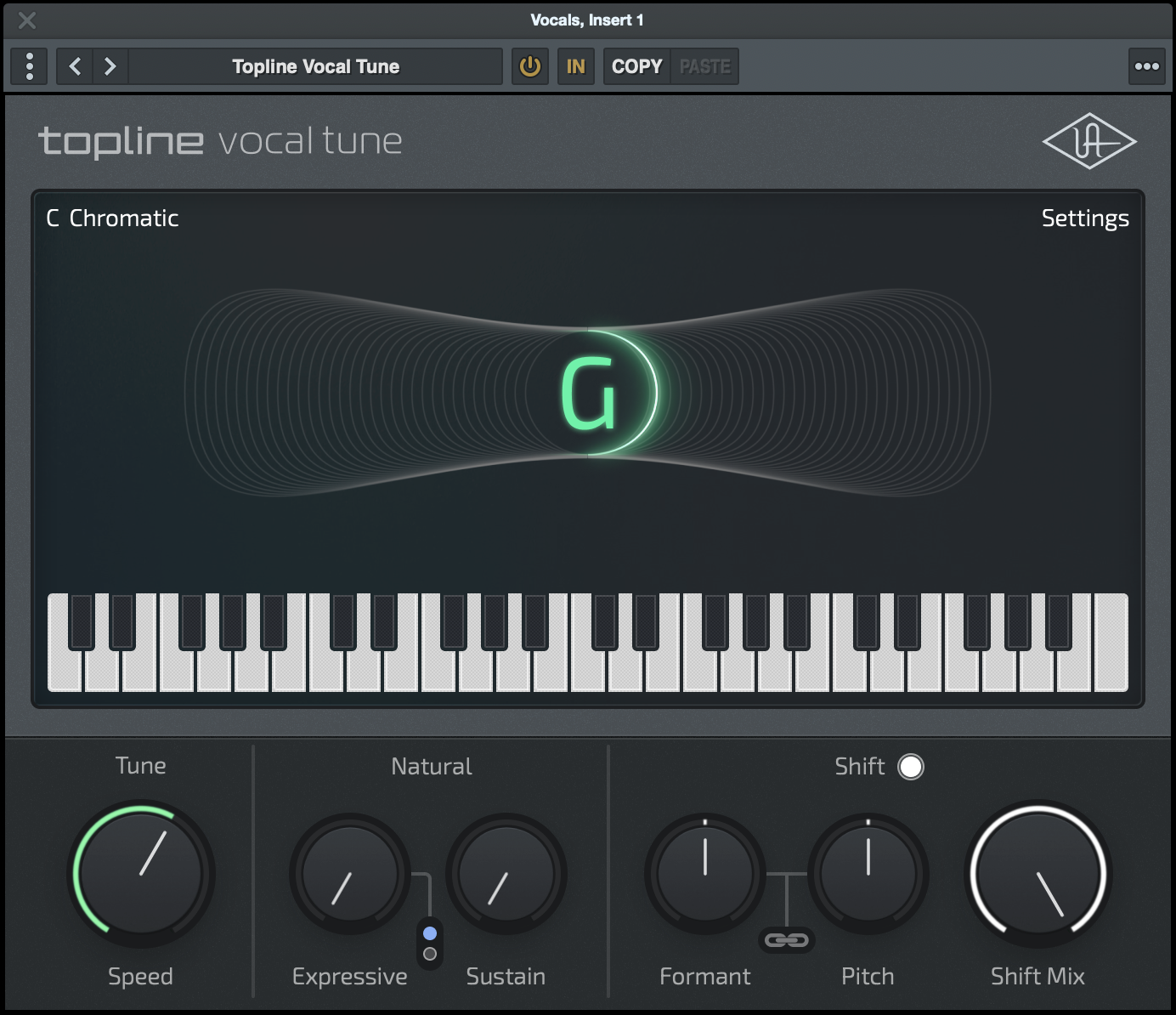Image resolution: width=1176 pixels, height=1015 pixels.
Task: Toggle the Shift enable circle button
Action: point(911,767)
